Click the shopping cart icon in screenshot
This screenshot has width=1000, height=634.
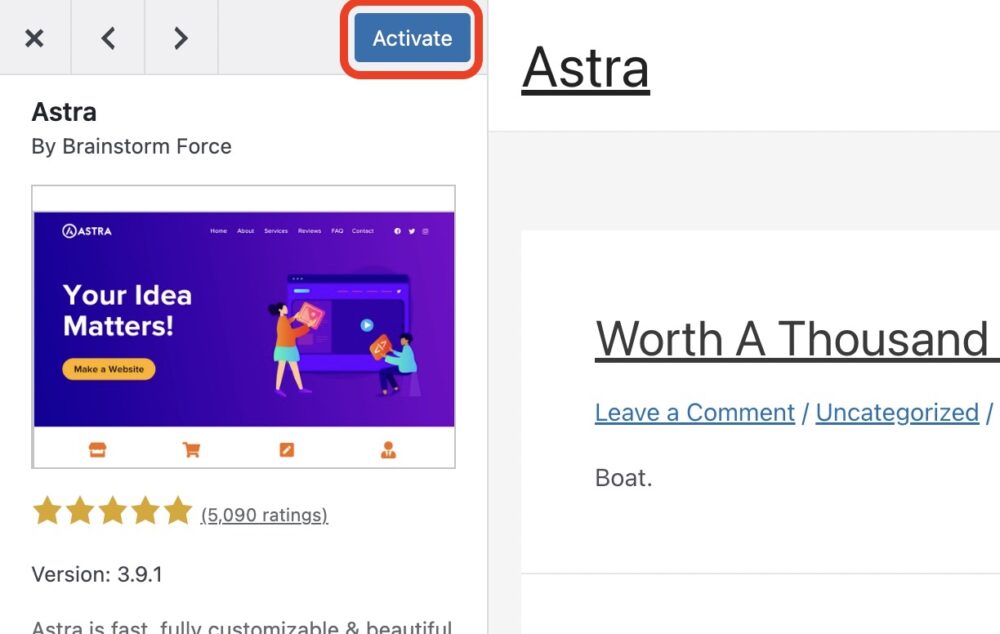(x=191, y=450)
